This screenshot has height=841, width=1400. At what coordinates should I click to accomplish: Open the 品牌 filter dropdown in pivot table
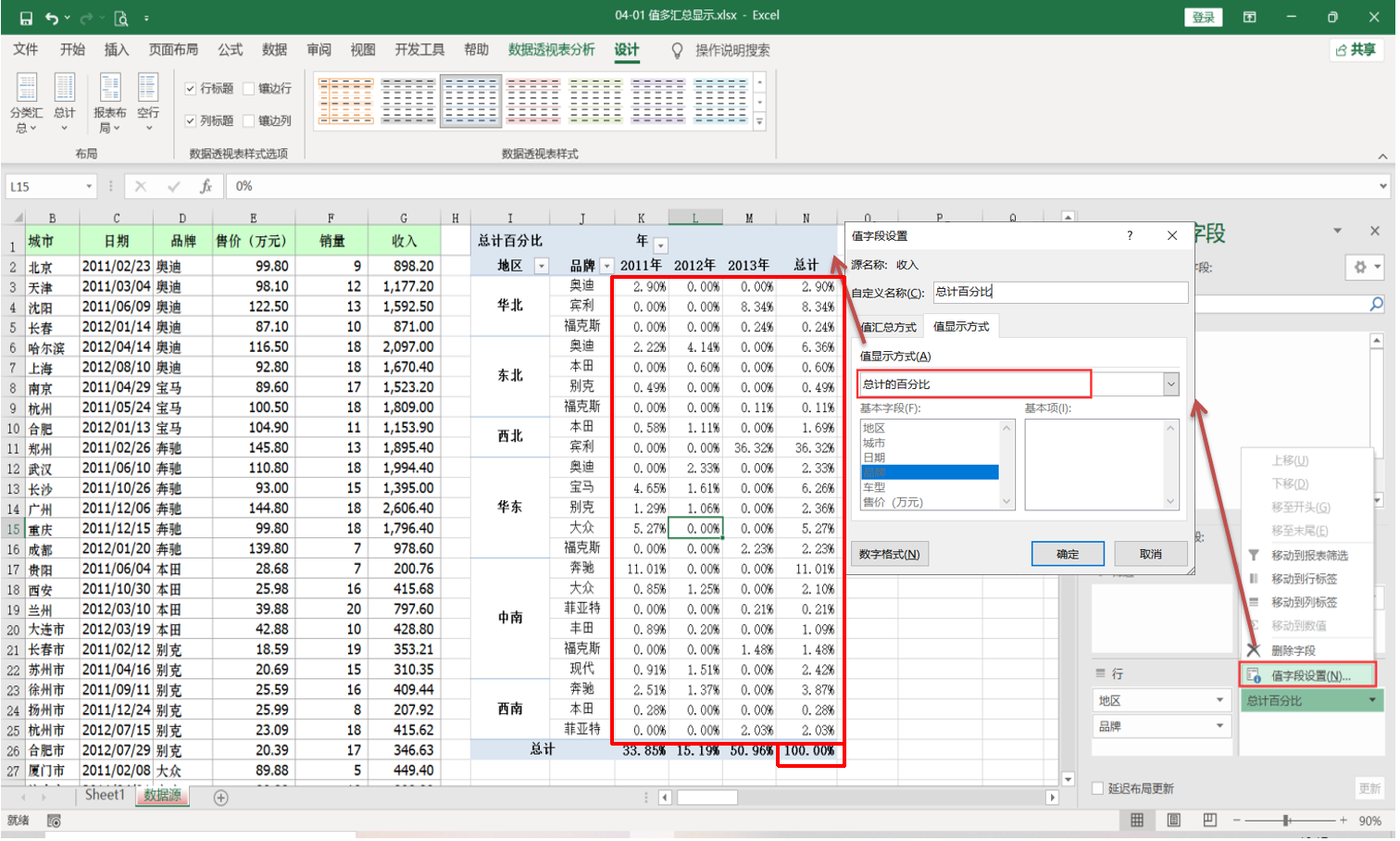(x=606, y=266)
